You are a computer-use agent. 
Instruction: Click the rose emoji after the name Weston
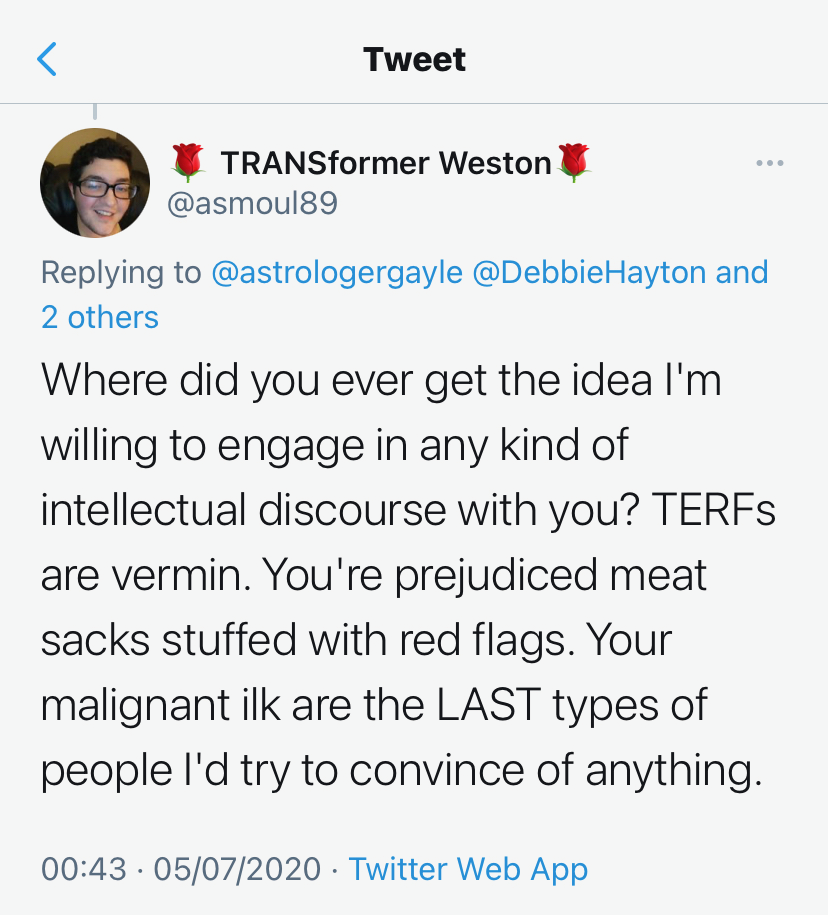(x=574, y=162)
